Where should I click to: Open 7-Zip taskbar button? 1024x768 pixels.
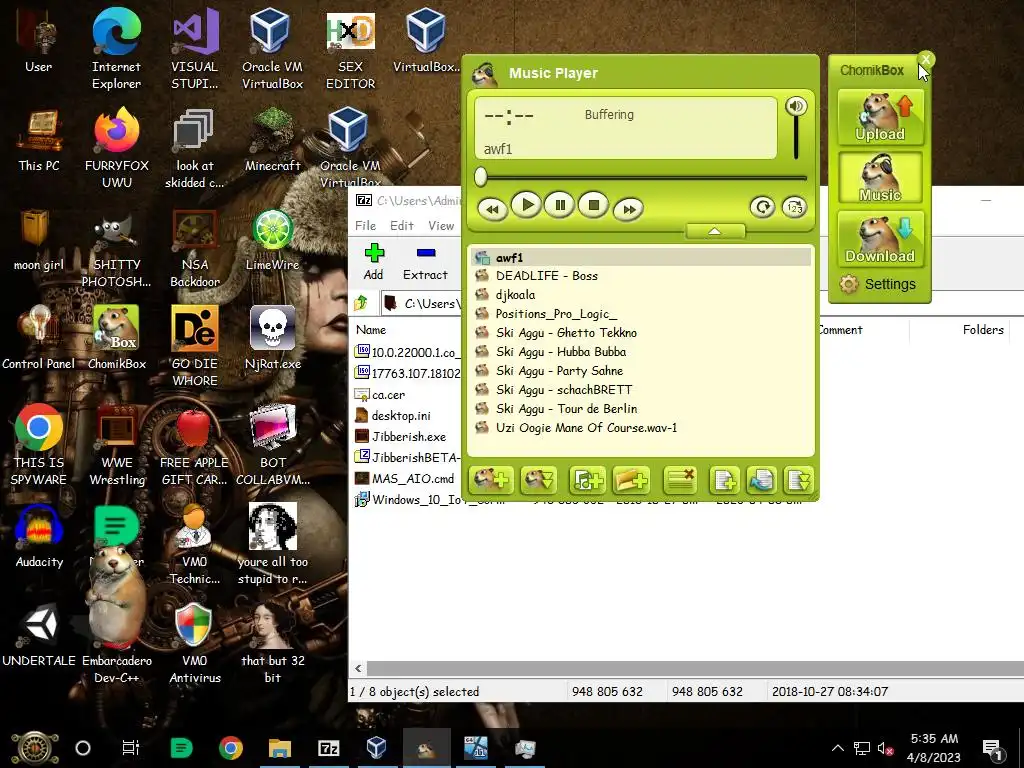[x=328, y=748]
